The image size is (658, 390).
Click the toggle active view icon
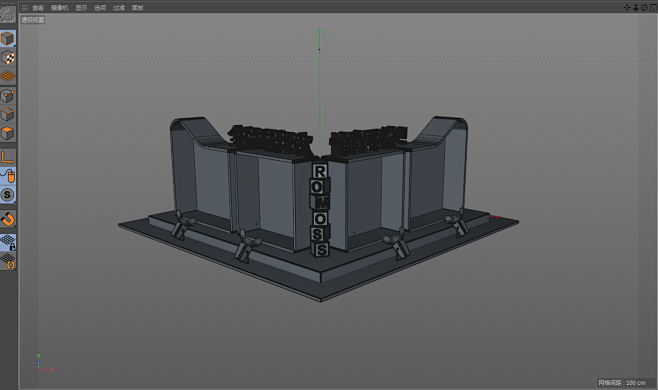[653, 8]
